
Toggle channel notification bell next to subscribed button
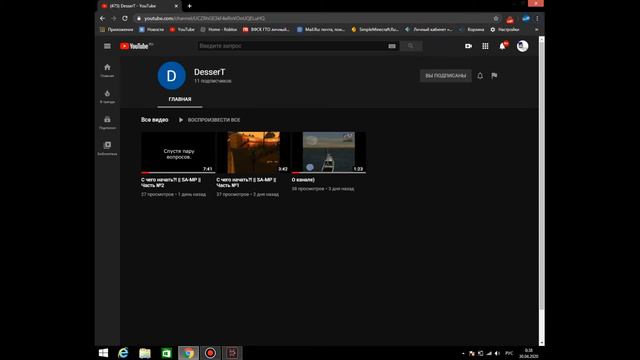tap(480, 76)
